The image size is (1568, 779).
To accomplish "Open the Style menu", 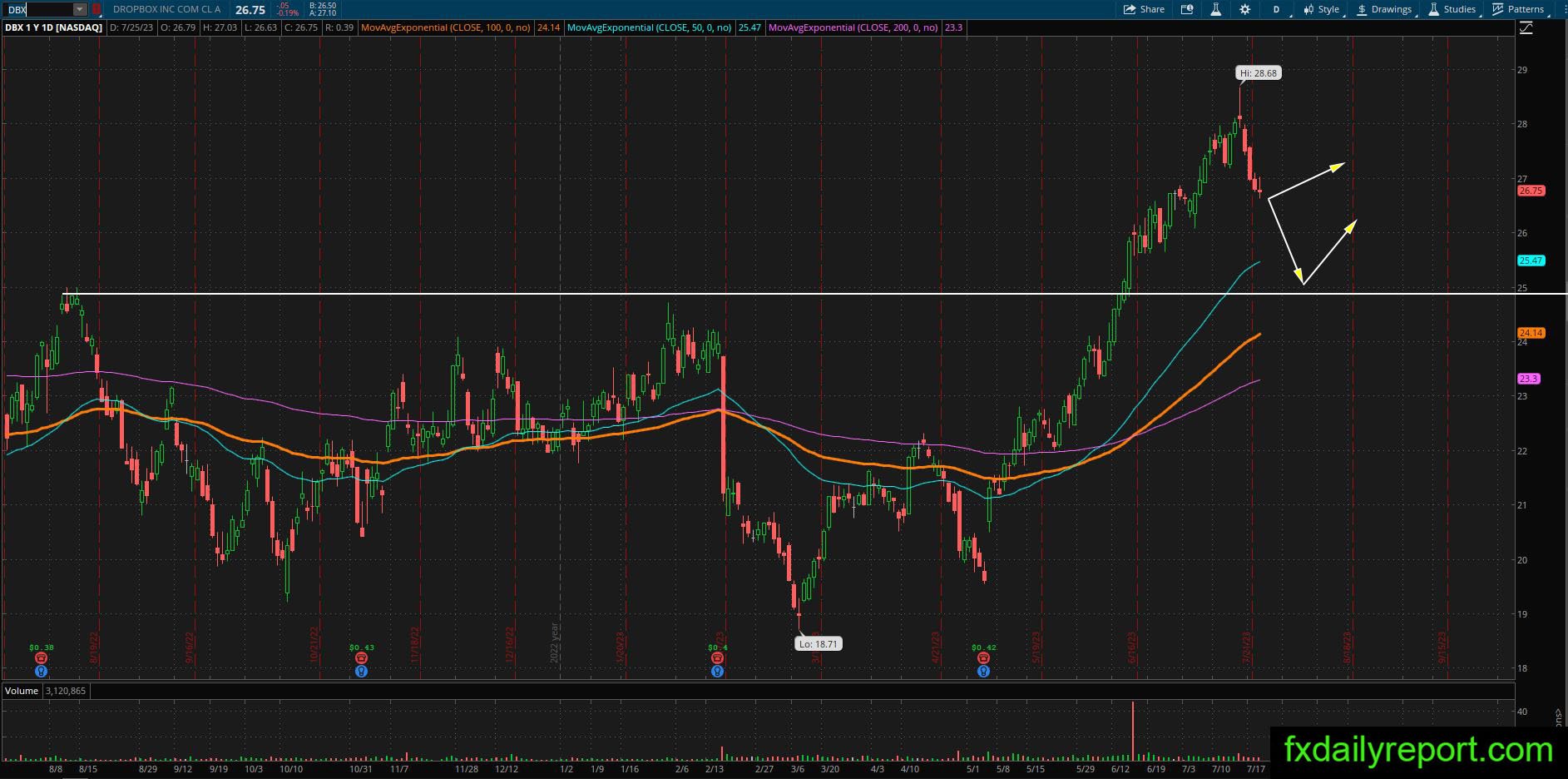I will pos(1322,9).
